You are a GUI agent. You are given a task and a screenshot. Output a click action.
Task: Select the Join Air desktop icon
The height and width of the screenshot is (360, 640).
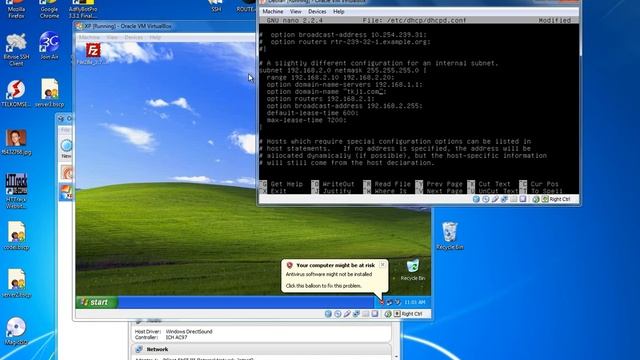tap(49, 46)
